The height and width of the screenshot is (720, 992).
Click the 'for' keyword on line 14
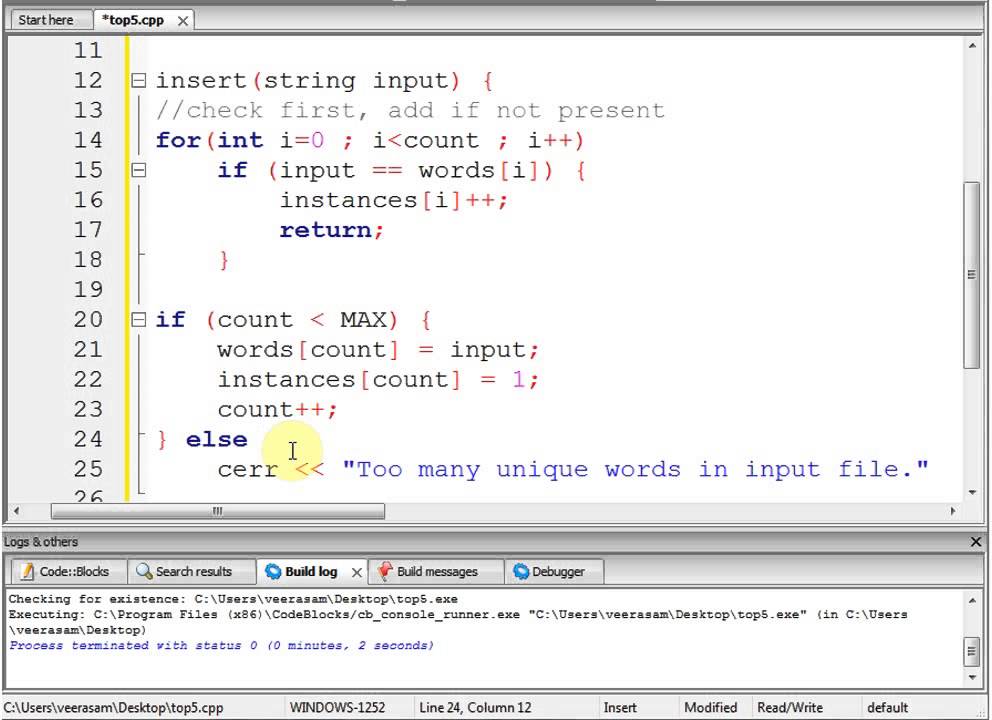click(x=178, y=140)
